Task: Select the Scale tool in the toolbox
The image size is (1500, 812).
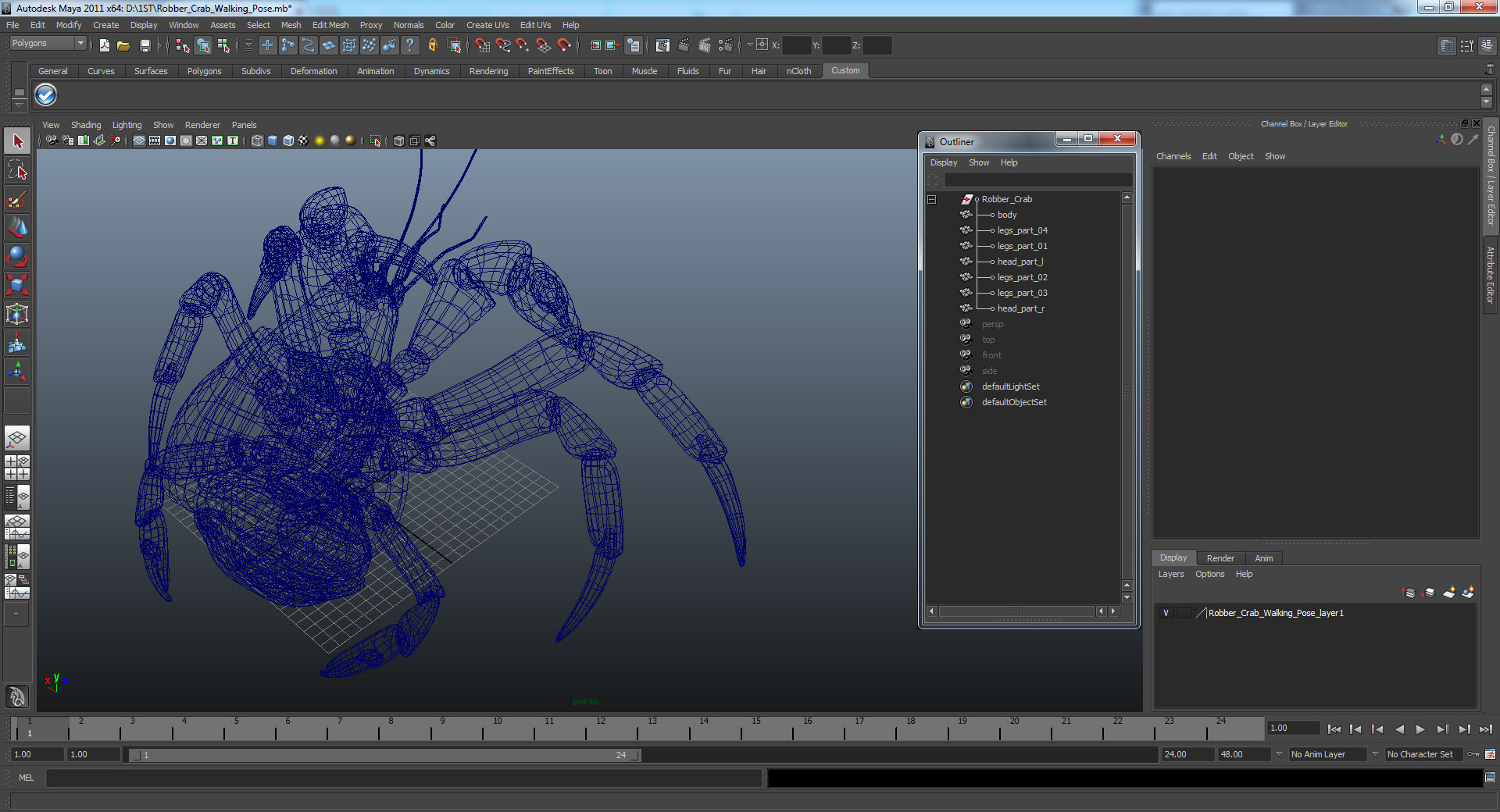Action: tap(17, 285)
